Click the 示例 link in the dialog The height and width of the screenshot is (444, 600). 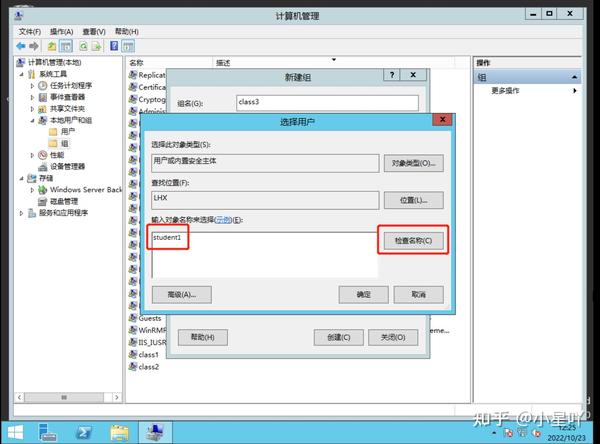[223, 220]
